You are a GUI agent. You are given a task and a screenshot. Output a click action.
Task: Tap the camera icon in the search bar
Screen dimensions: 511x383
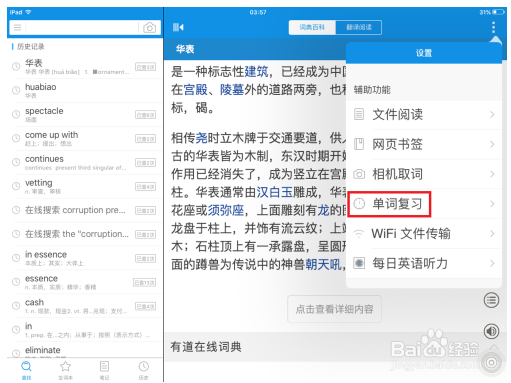pyautogui.click(x=149, y=27)
